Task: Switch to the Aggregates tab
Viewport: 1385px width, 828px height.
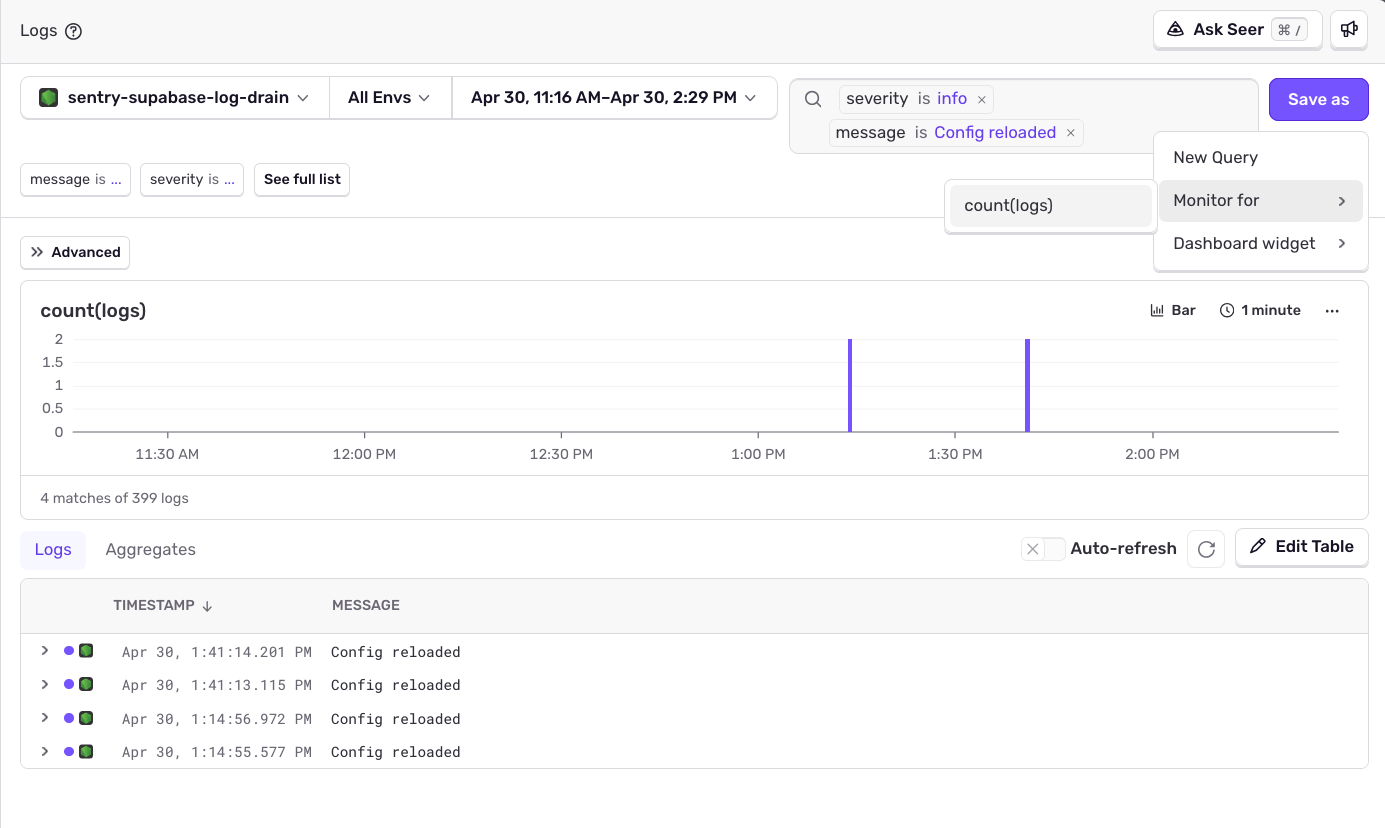Action: (151, 549)
